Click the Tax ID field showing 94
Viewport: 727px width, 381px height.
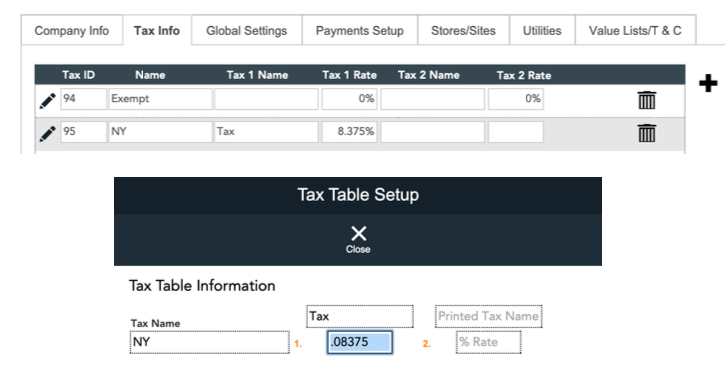83,99
